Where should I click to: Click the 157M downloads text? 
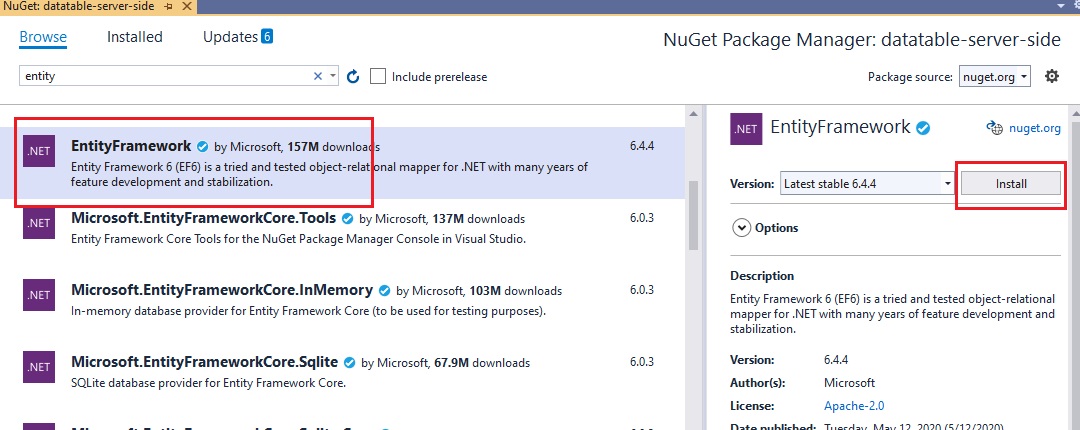pos(333,147)
